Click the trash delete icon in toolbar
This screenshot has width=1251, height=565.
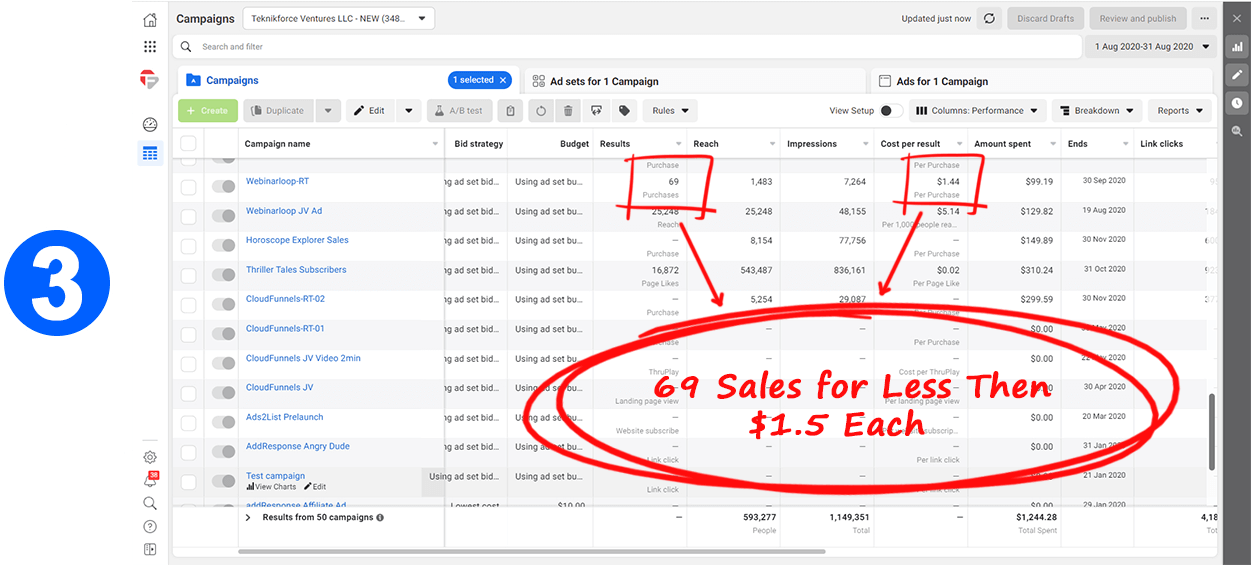click(568, 111)
